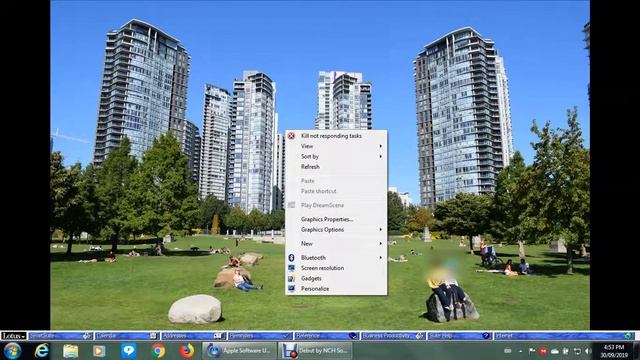
Task: Launch Firefox from taskbar
Action: [187, 351]
